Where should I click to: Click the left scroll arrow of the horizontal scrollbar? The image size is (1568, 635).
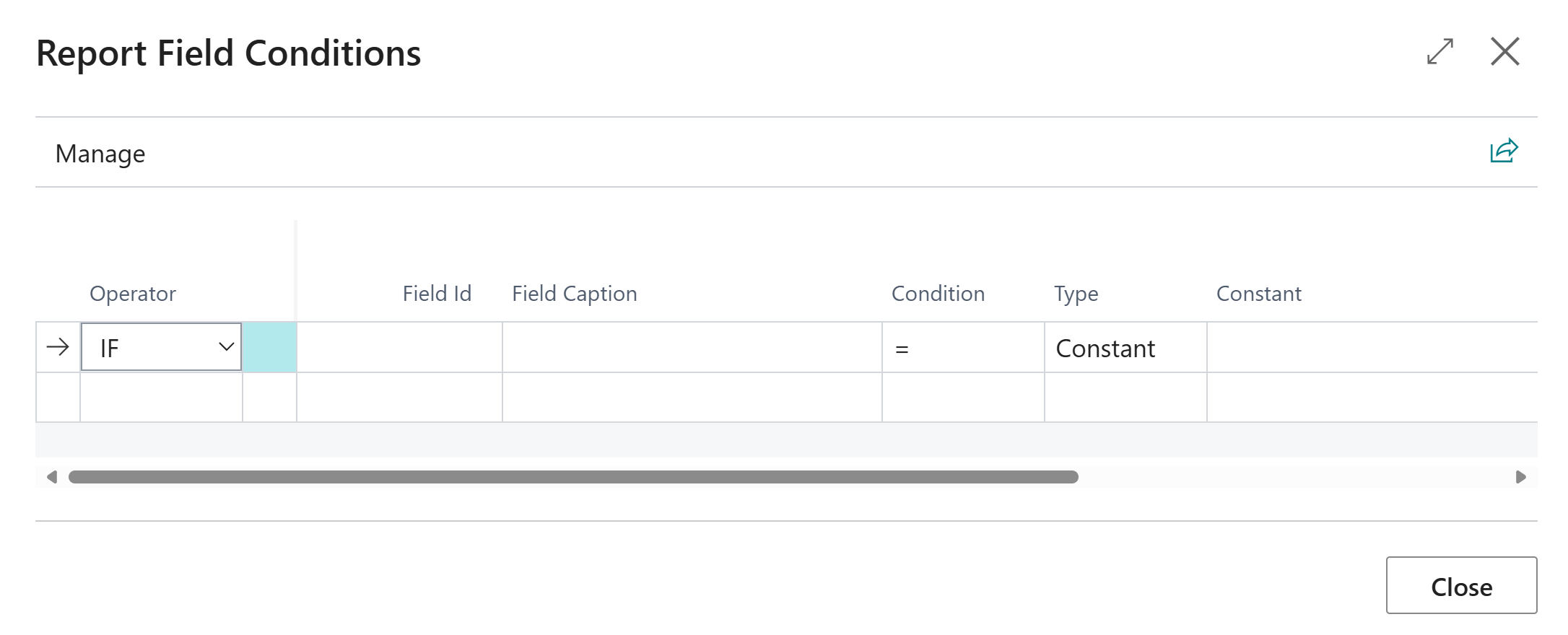(51, 476)
